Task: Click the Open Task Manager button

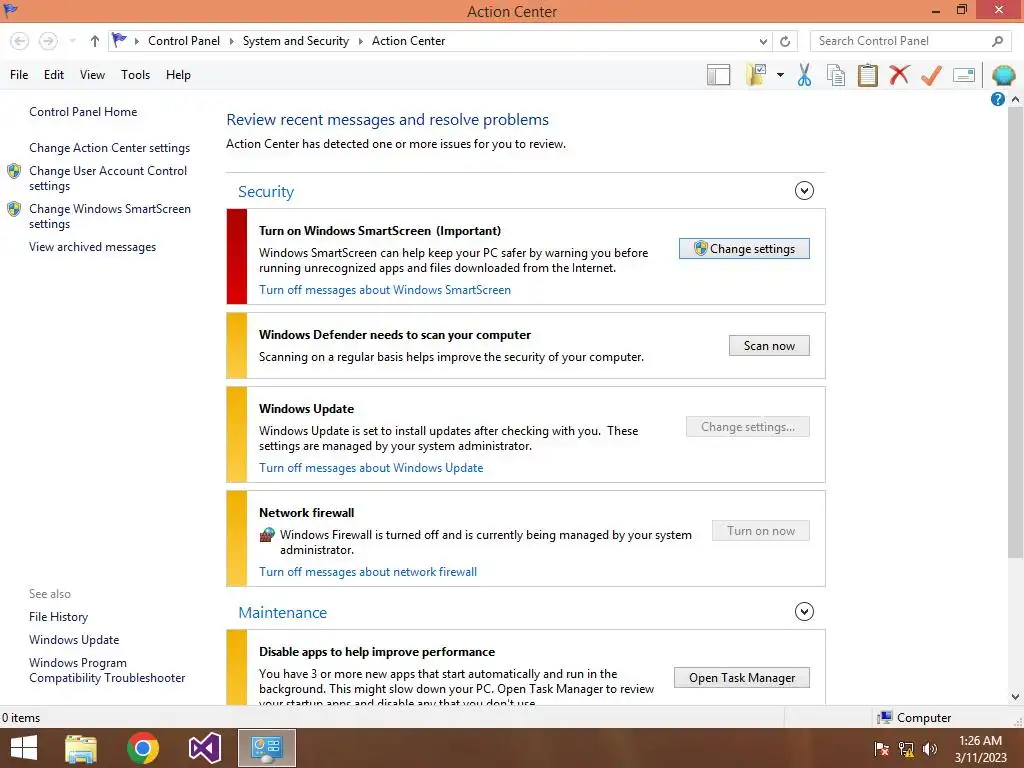Action: click(741, 678)
